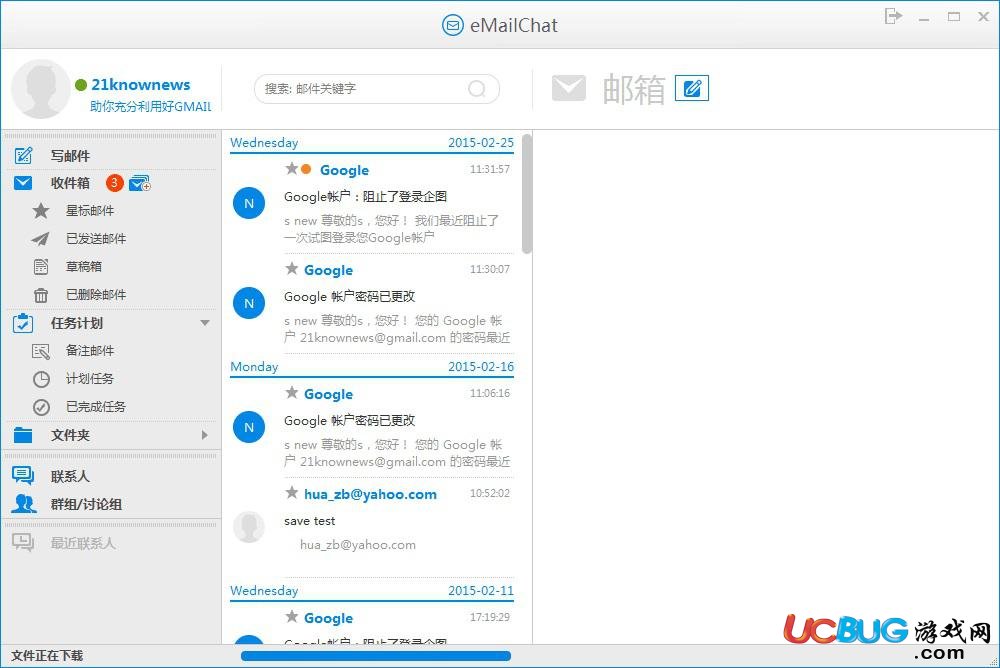This screenshot has width=1000, height=668.
Task: Click the 收件箱 inbox envelope icon
Action: coord(23,183)
